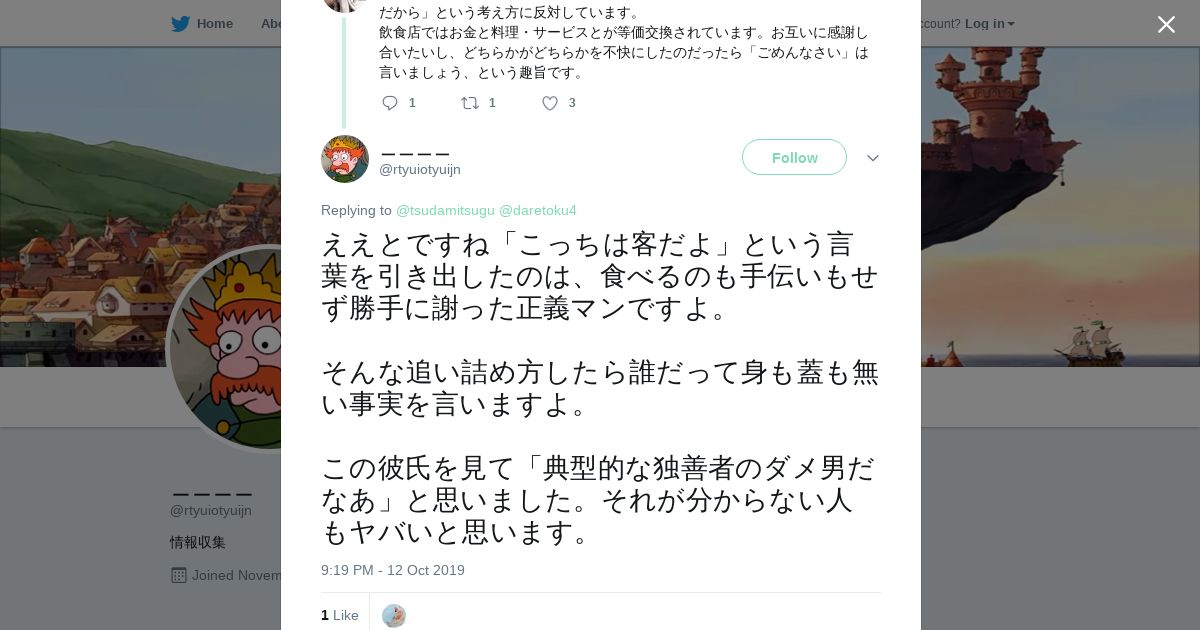Screen dimensions: 1200x630
Task: Go to Home in top navigation
Action: coord(215,23)
